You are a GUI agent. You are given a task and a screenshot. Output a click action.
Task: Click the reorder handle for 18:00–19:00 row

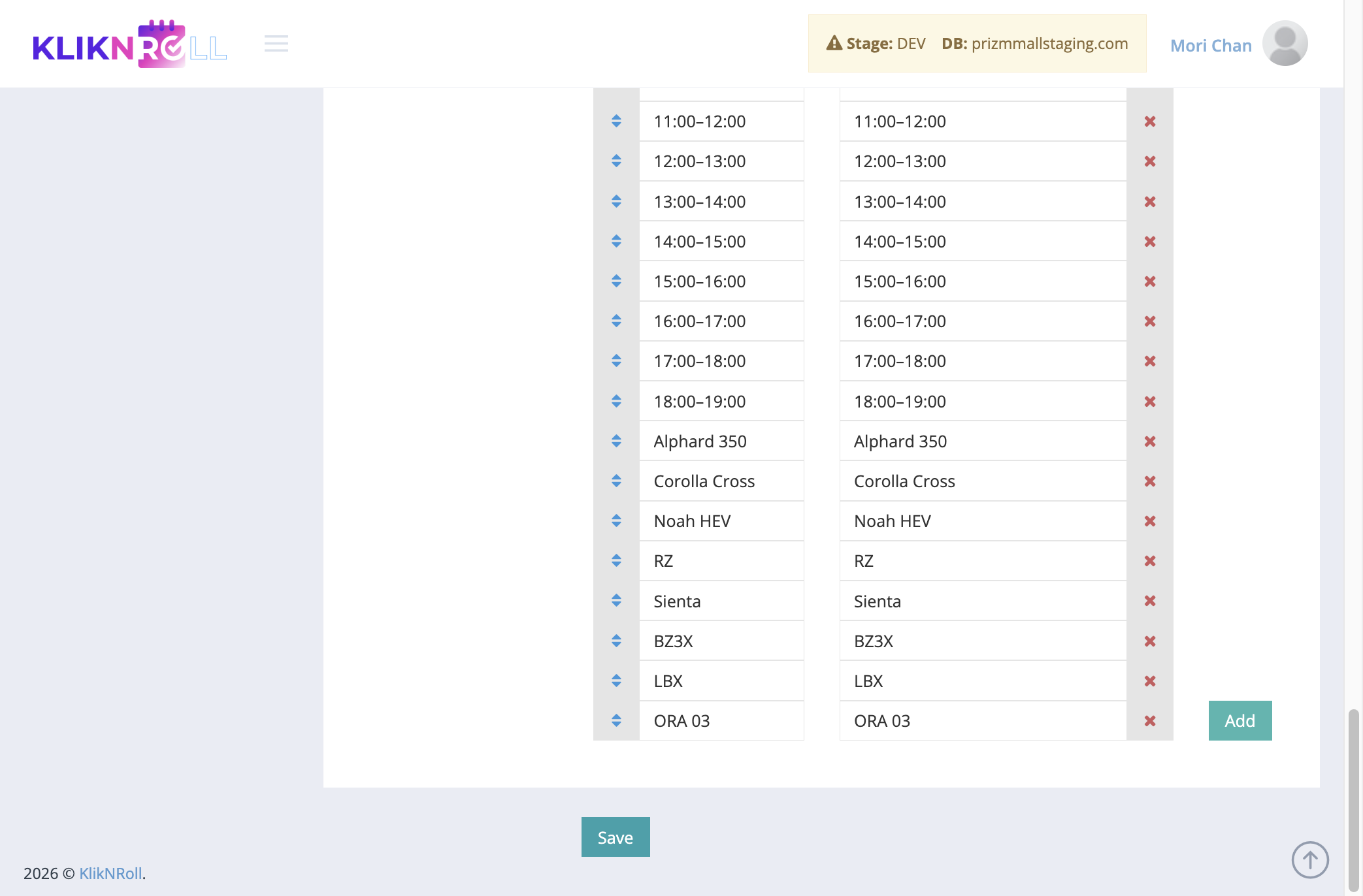pos(616,402)
